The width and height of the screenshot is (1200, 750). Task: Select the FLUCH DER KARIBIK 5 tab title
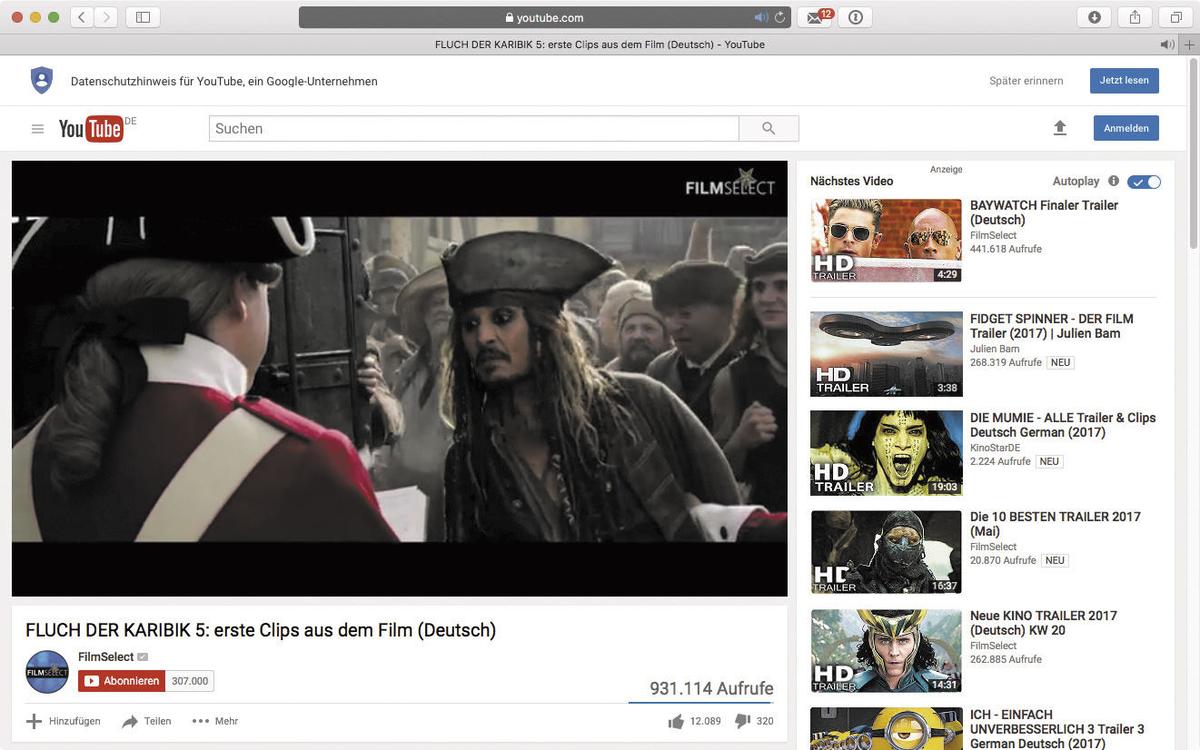pos(600,45)
